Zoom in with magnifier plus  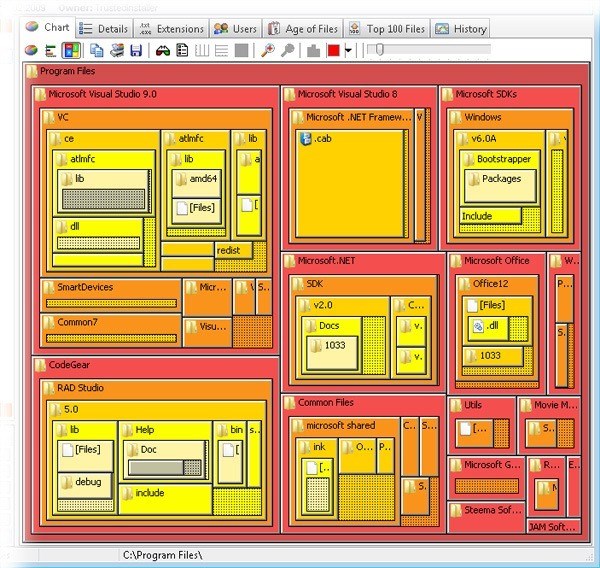[x=268, y=50]
